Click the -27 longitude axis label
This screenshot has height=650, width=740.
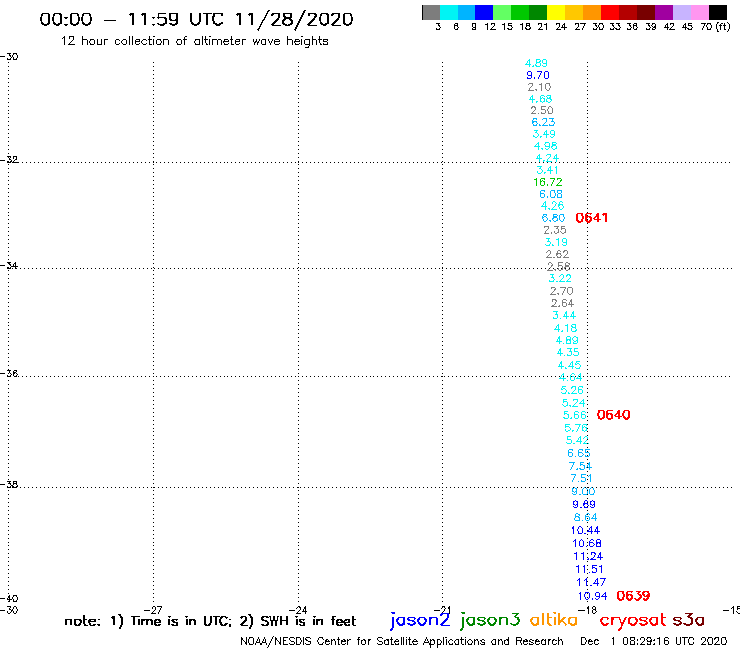click(153, 610)
